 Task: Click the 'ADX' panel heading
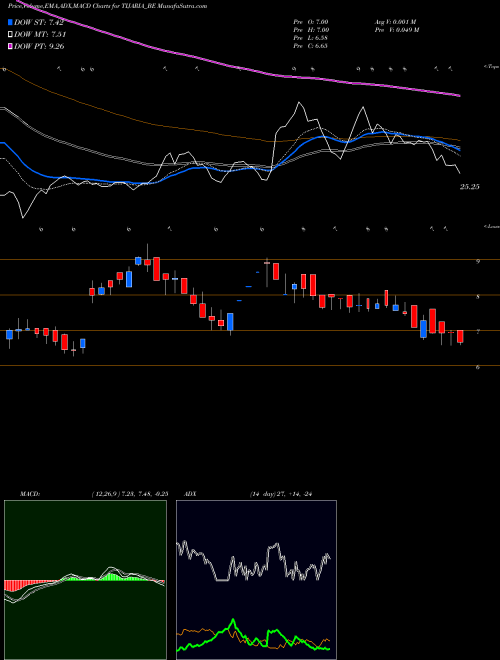click(x=190, y=494)
